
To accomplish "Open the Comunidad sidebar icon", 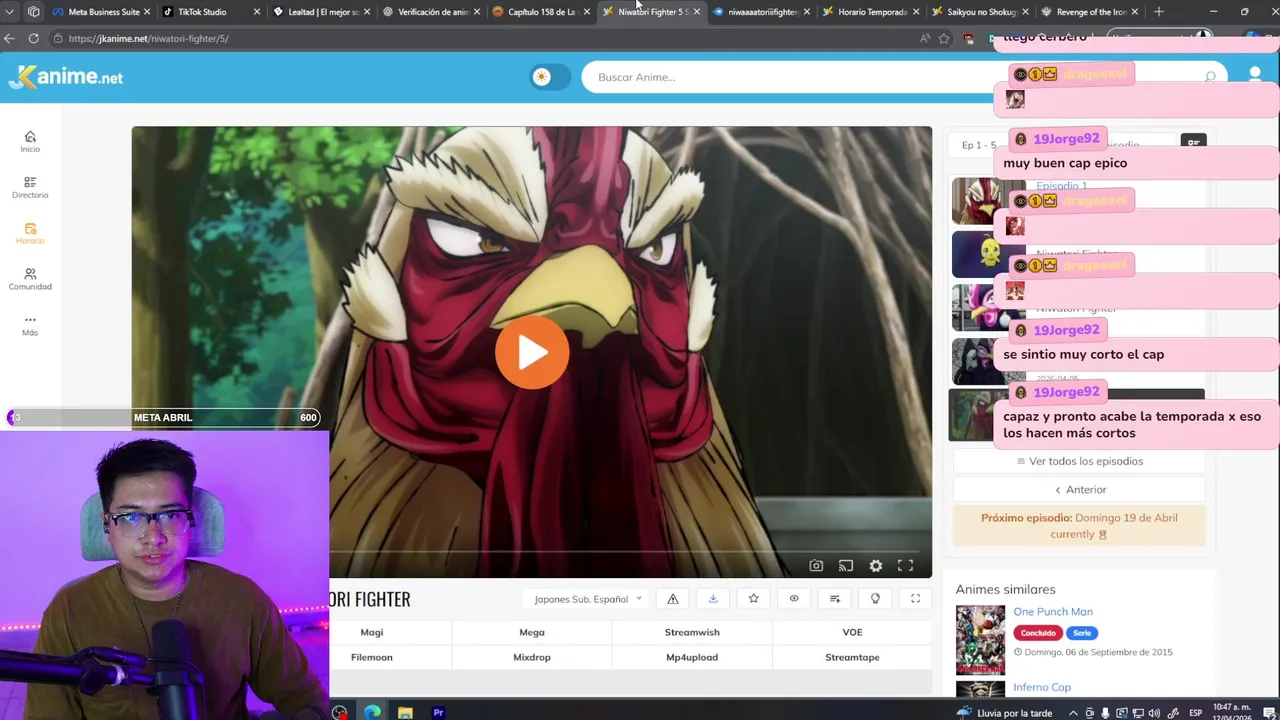I will [x=30, y=279].
